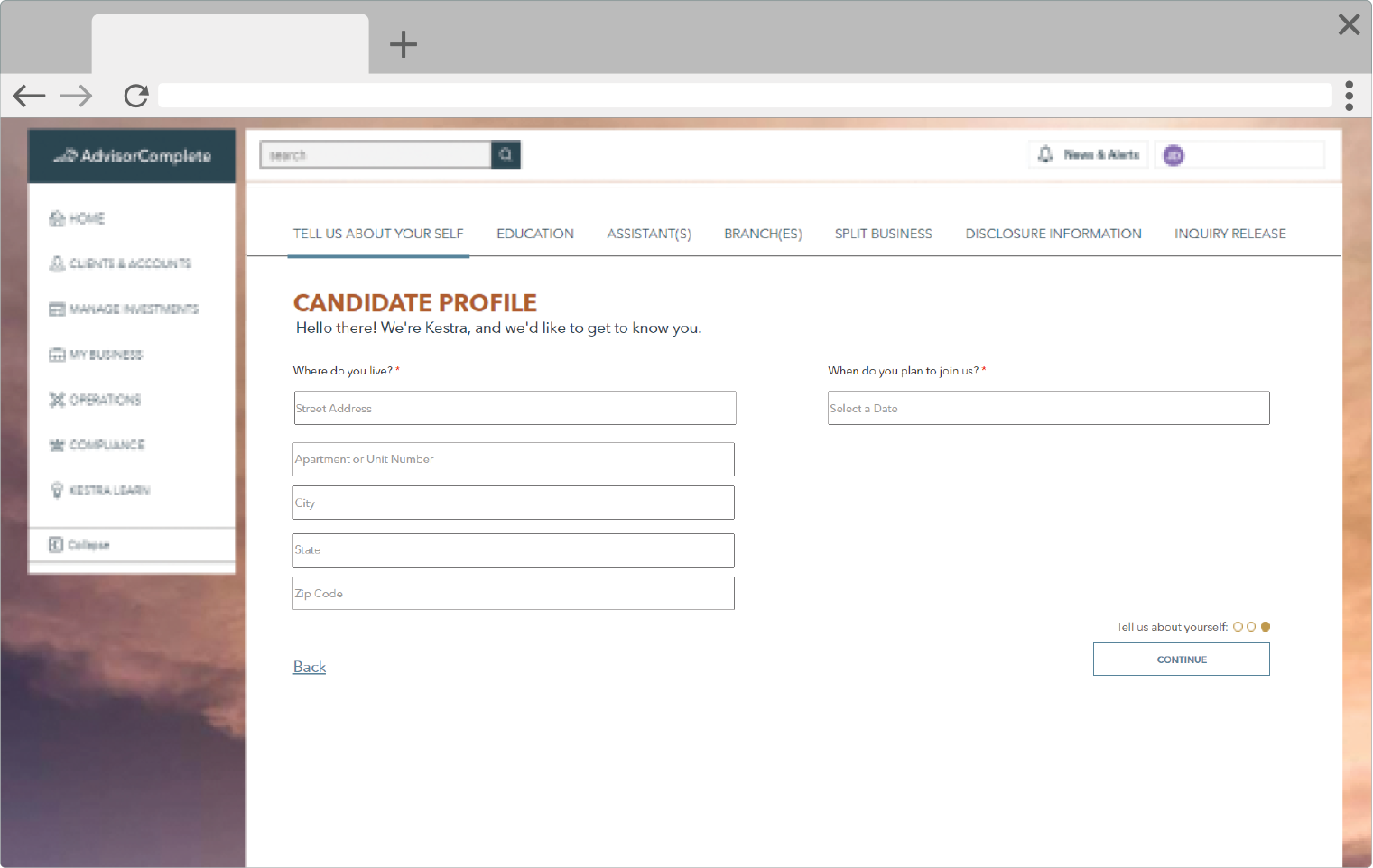Click the purple user avatar icon
This screenshot has height=868, width=1373.
(x=1174, y=156)
